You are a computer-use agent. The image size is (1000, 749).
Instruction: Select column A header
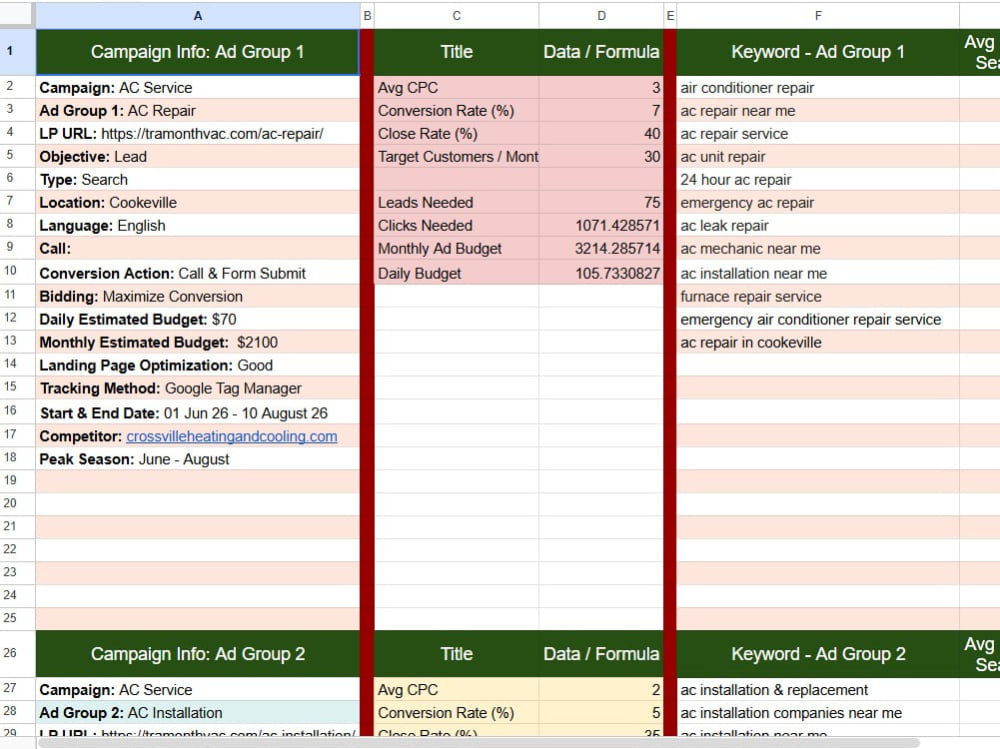pos(198,16)
